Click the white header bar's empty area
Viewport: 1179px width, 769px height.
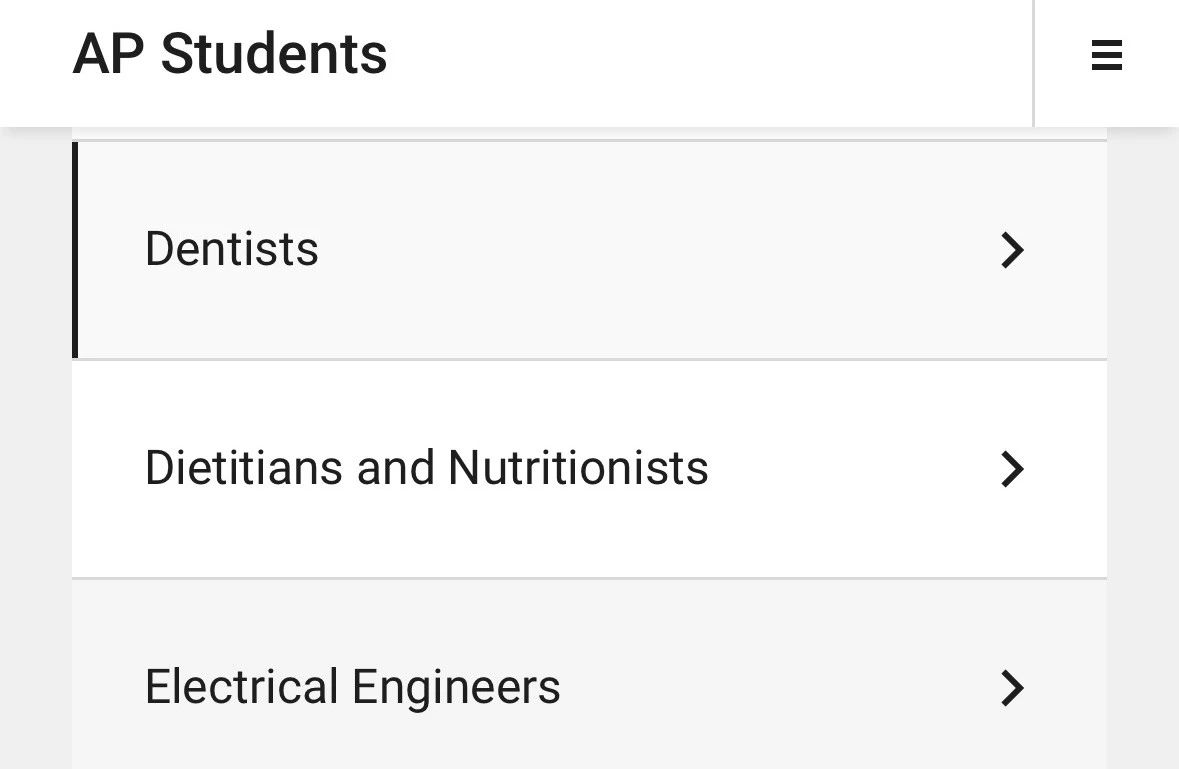tap(700, 60)
